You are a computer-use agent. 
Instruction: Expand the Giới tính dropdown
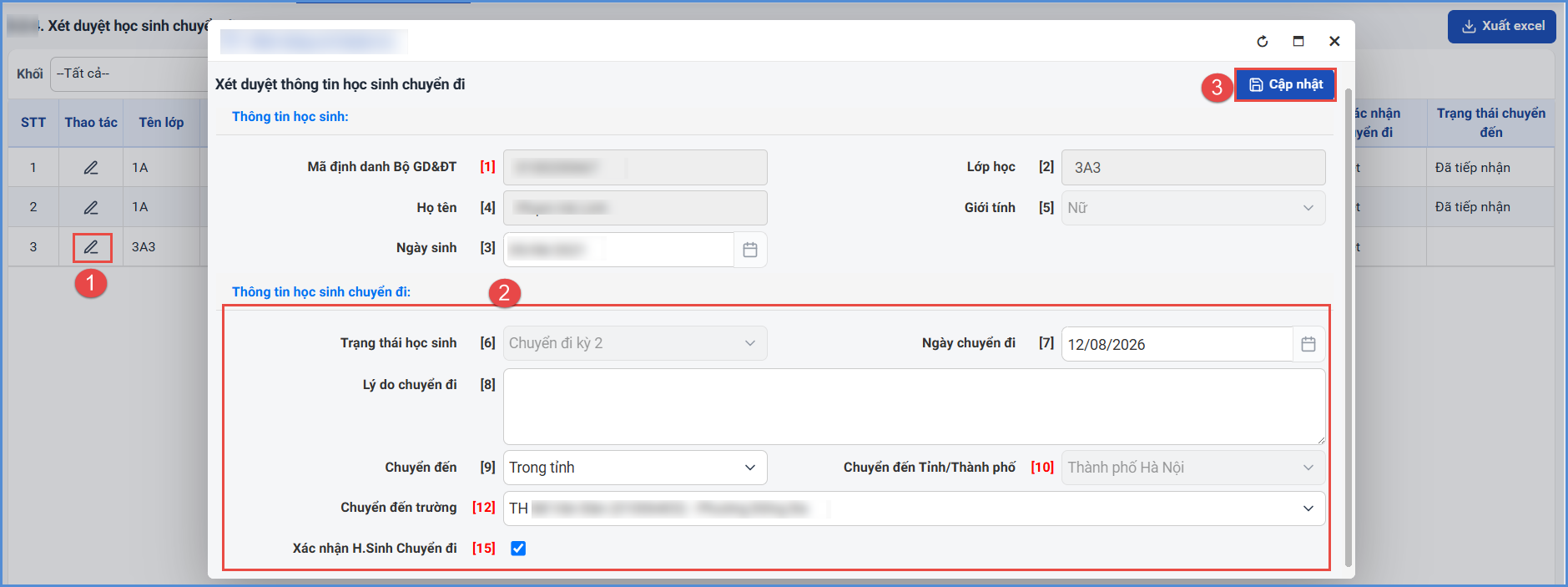click(x=1193, y=208)
